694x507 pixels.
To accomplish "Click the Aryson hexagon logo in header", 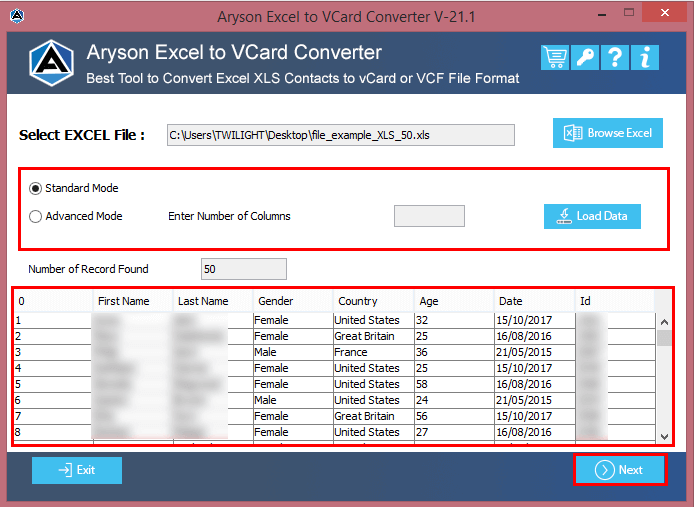I will [x=51, y=62].
